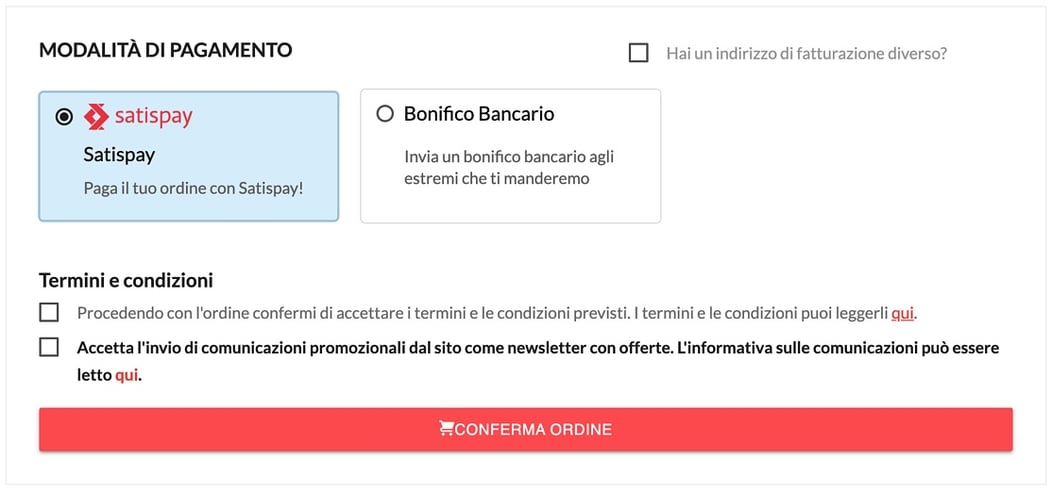Screen dimensions: 1052x493
Task: Click empty area inside Bonifico Bancario card
Action: coord(510,205)
